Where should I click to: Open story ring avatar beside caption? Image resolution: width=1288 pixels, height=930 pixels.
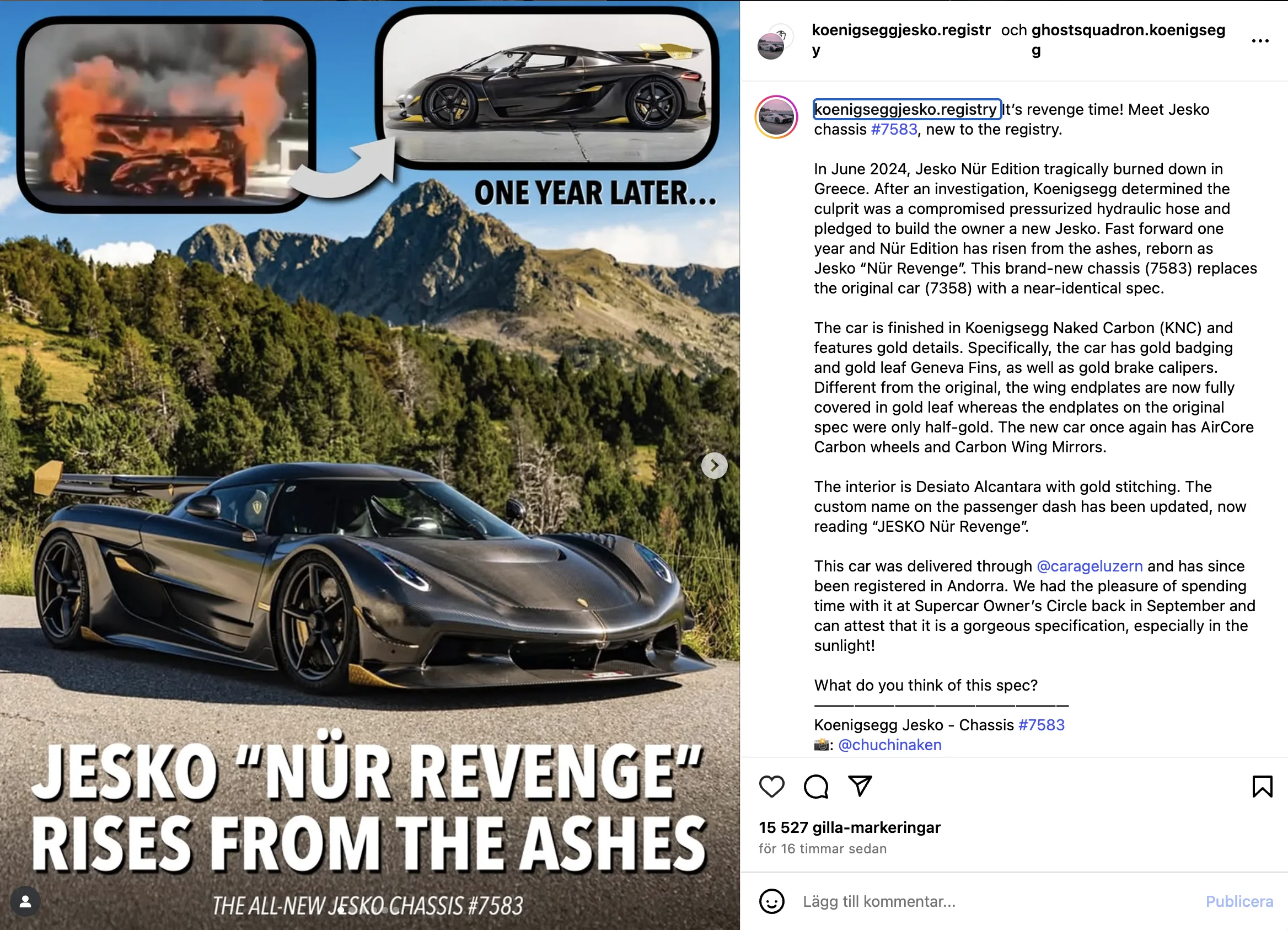click(x=776, y=117)
